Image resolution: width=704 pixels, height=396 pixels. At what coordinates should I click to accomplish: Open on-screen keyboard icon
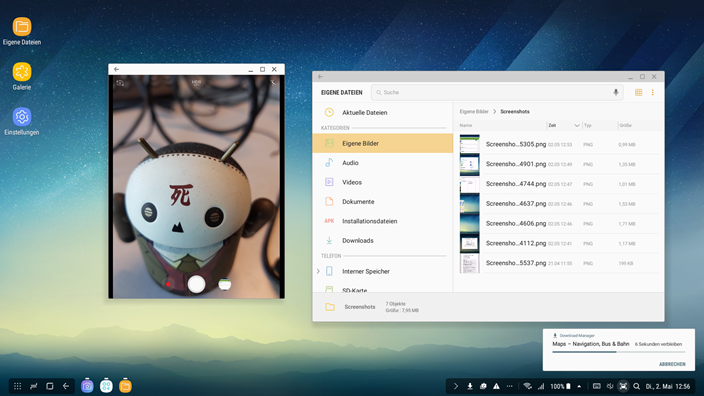pos(597,386)
